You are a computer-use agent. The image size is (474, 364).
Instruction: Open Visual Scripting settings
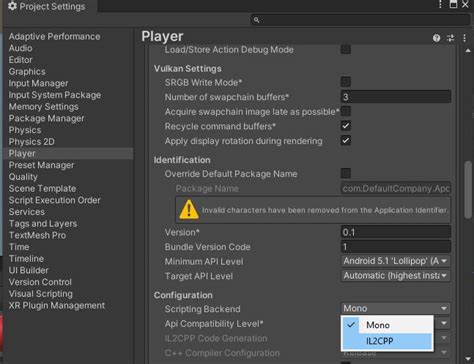click(41, 294)
